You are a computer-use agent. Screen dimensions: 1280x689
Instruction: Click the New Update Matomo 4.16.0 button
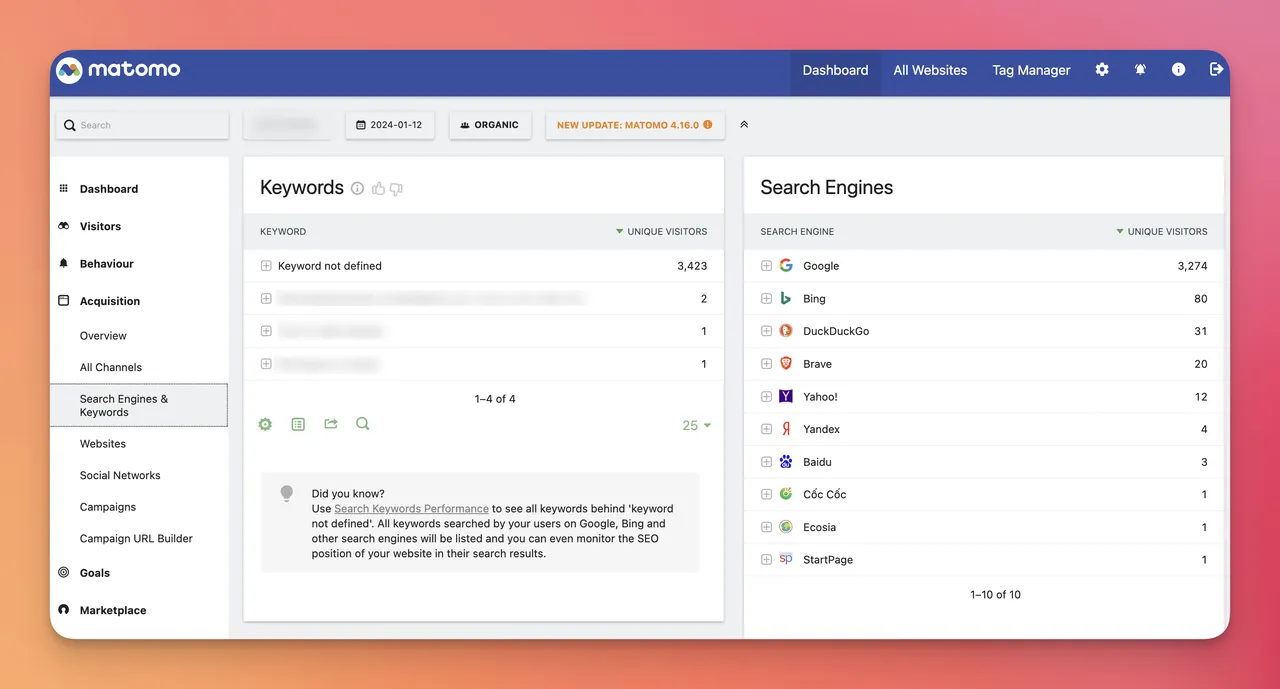click(x=634, y=125)
